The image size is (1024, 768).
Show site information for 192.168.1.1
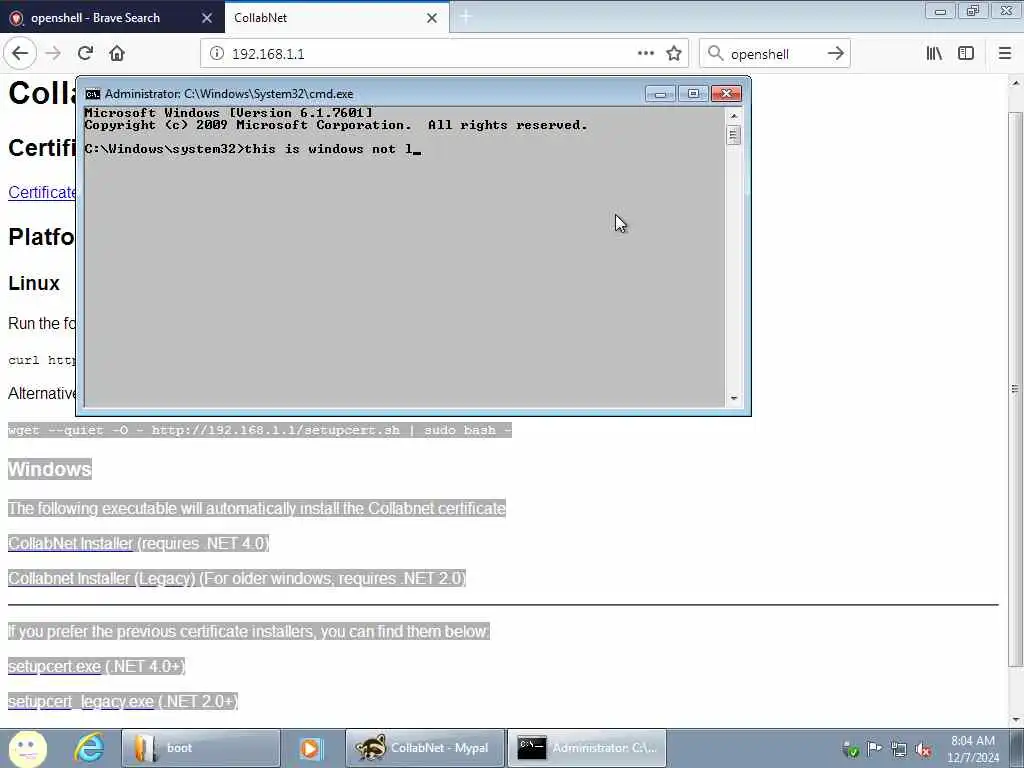(216, 54)
